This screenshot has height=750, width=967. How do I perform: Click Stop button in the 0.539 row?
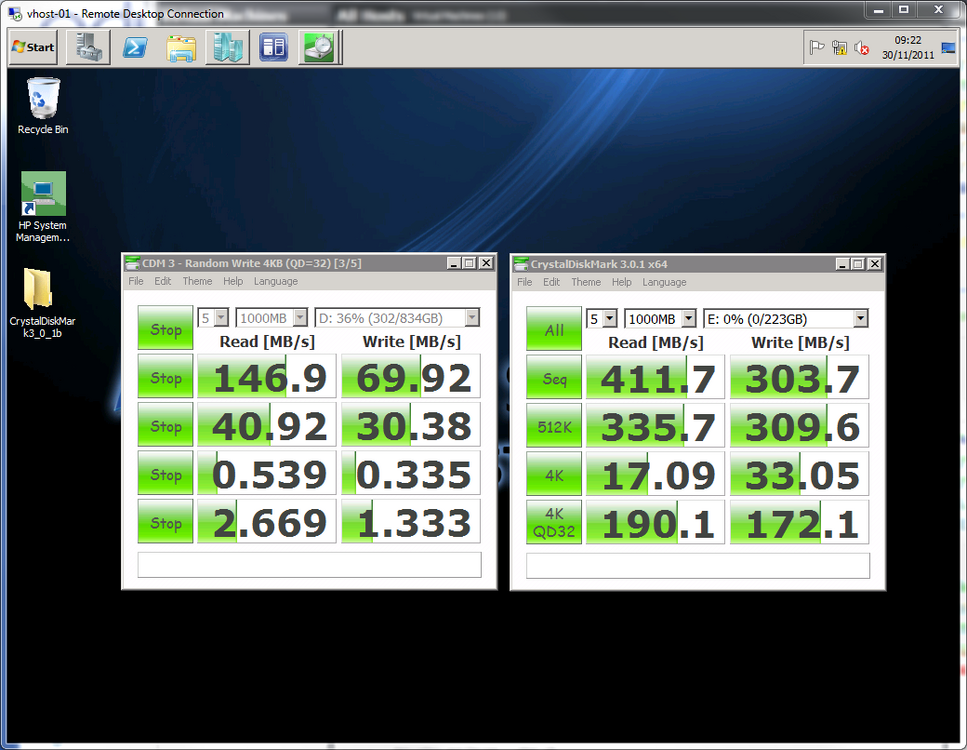point(165,473)
